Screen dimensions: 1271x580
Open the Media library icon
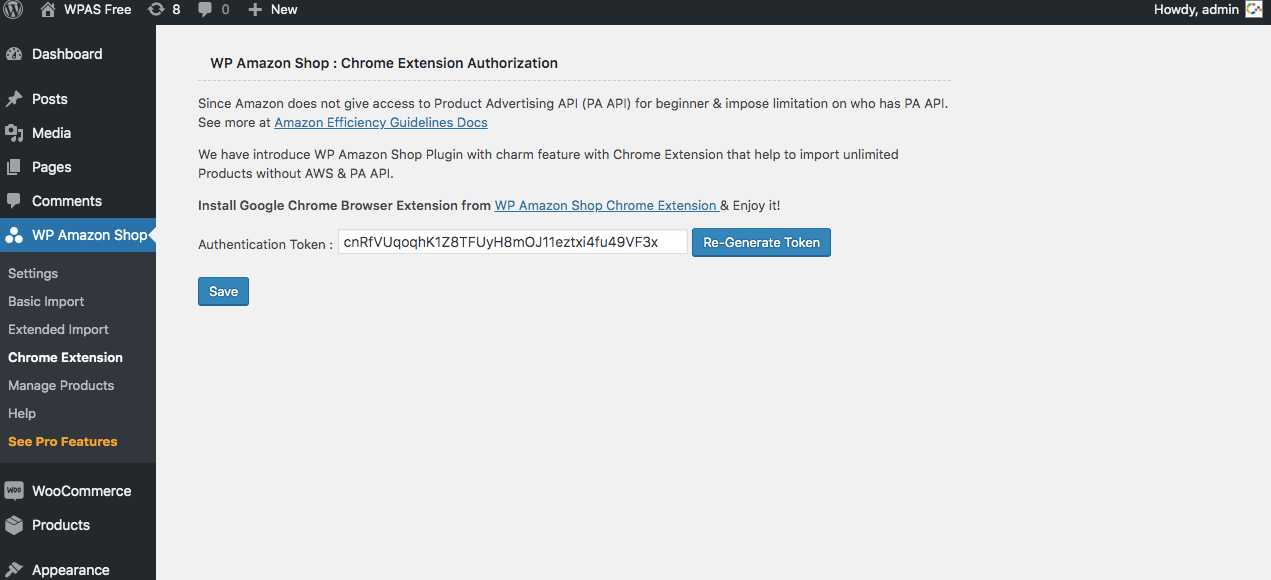click(14, 133)
